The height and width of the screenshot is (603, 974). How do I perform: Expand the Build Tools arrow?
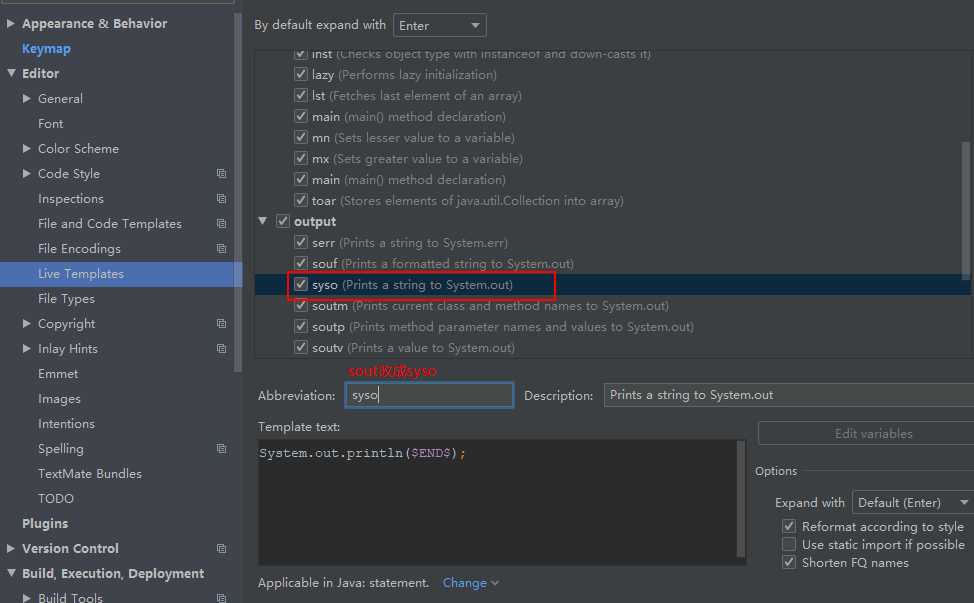27,597
